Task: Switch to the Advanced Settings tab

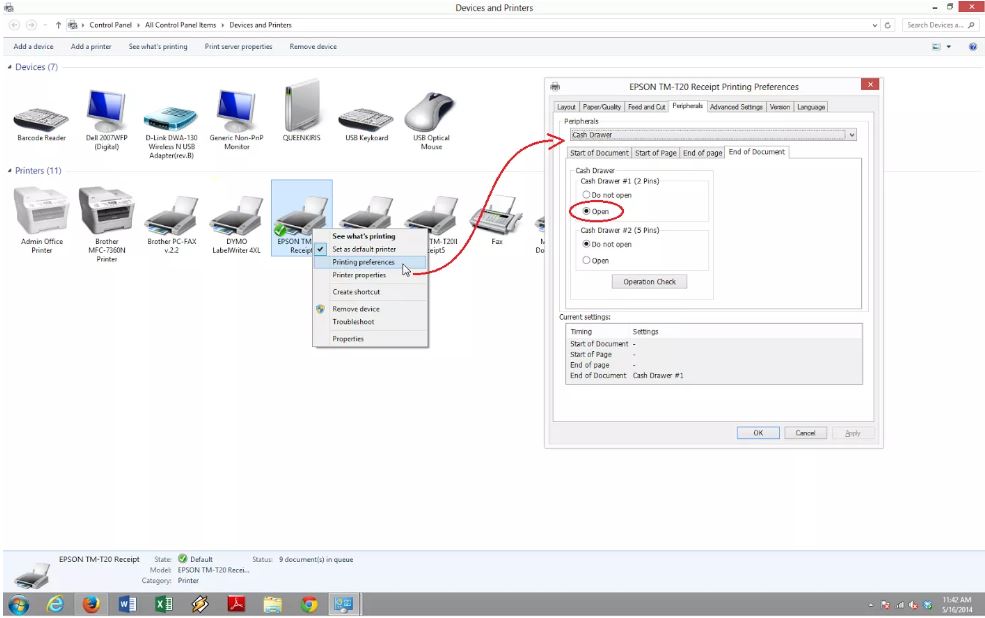Action: 736,107
